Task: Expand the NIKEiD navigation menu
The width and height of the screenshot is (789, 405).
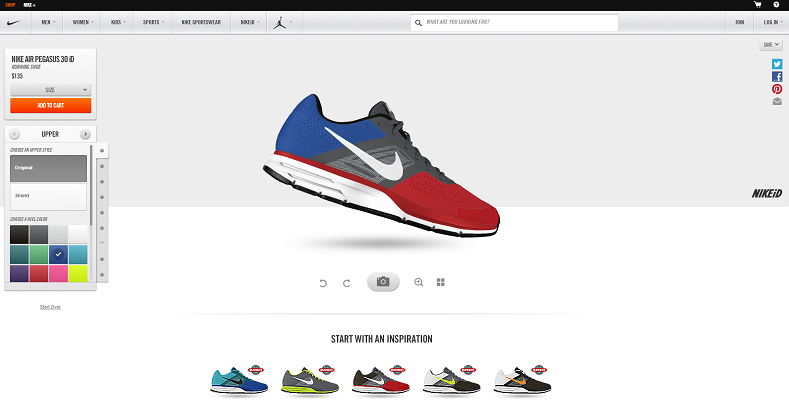Action: [x=249, y=22]
